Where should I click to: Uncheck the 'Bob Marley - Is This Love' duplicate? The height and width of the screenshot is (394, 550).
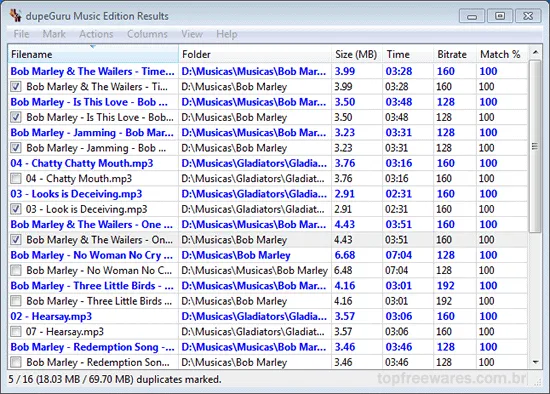pyautogui.click(x=16, y=117)
